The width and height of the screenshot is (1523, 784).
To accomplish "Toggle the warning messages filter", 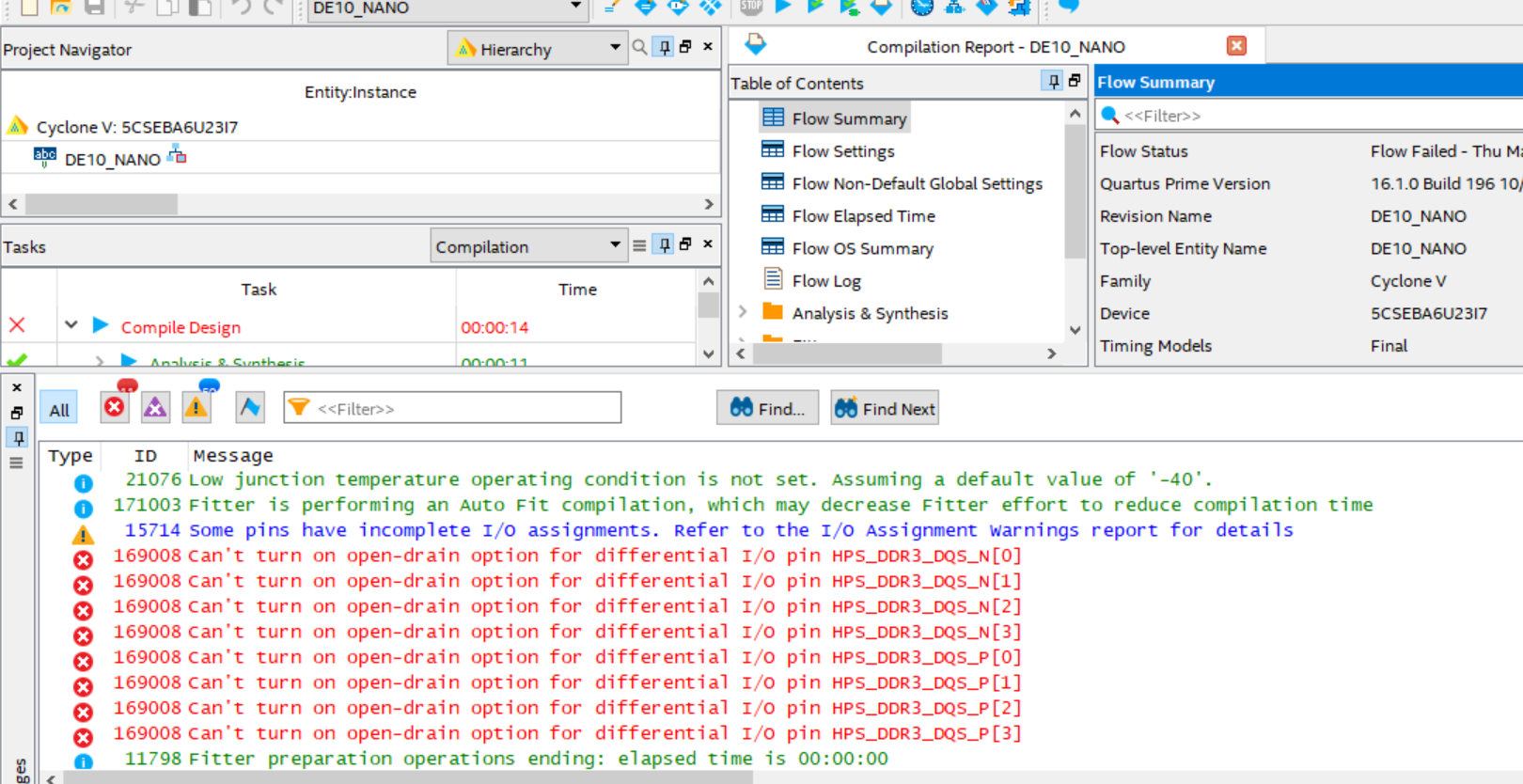I will [x=196, y=406].
